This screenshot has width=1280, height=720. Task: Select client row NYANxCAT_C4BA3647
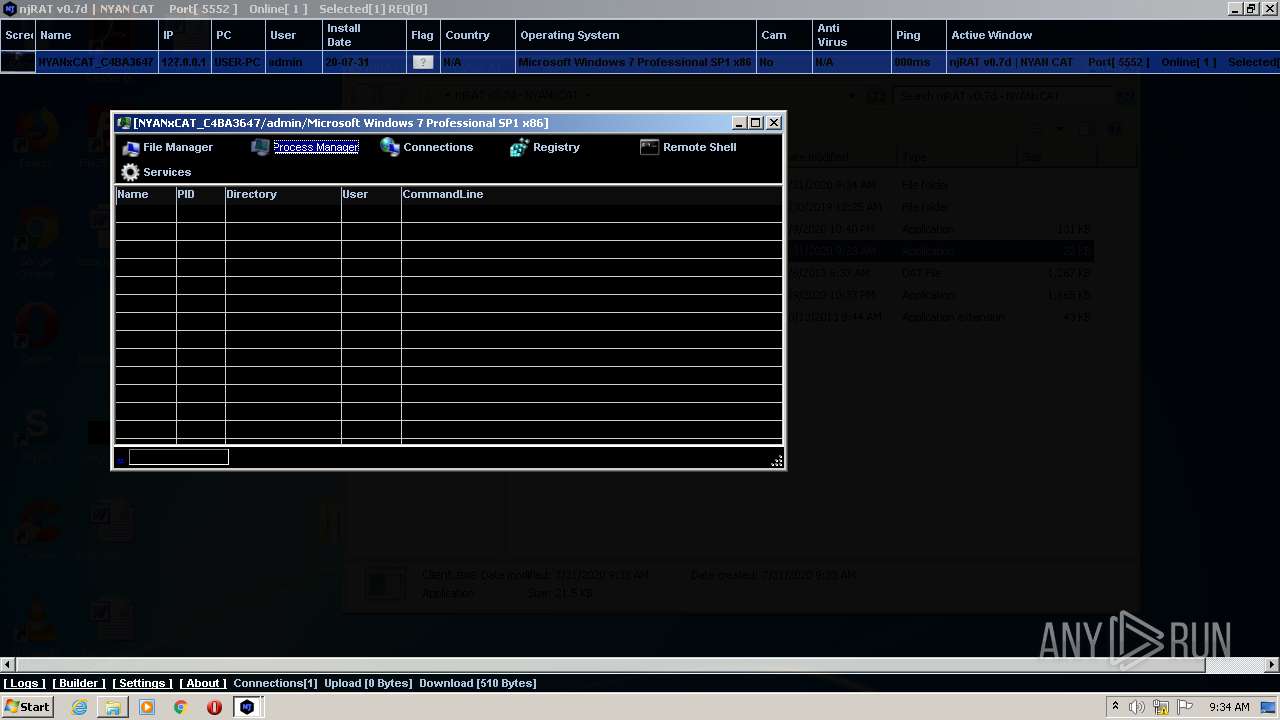[640, 62]
